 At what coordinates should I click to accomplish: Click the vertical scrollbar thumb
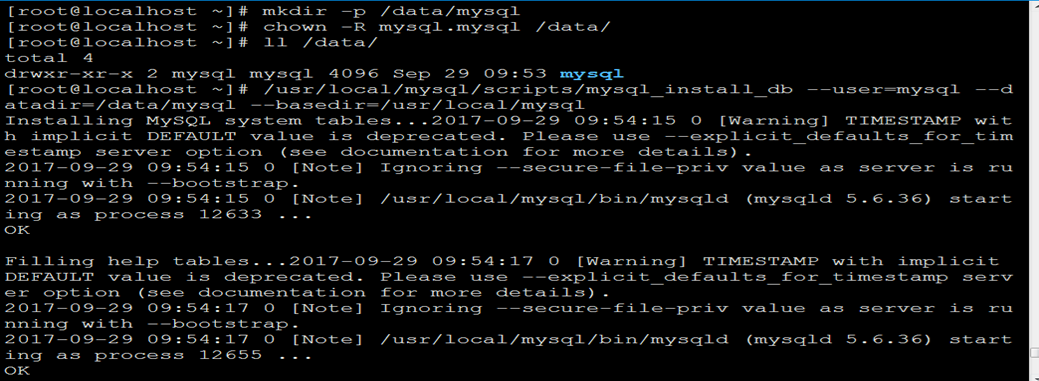(x=1034, y=353)
